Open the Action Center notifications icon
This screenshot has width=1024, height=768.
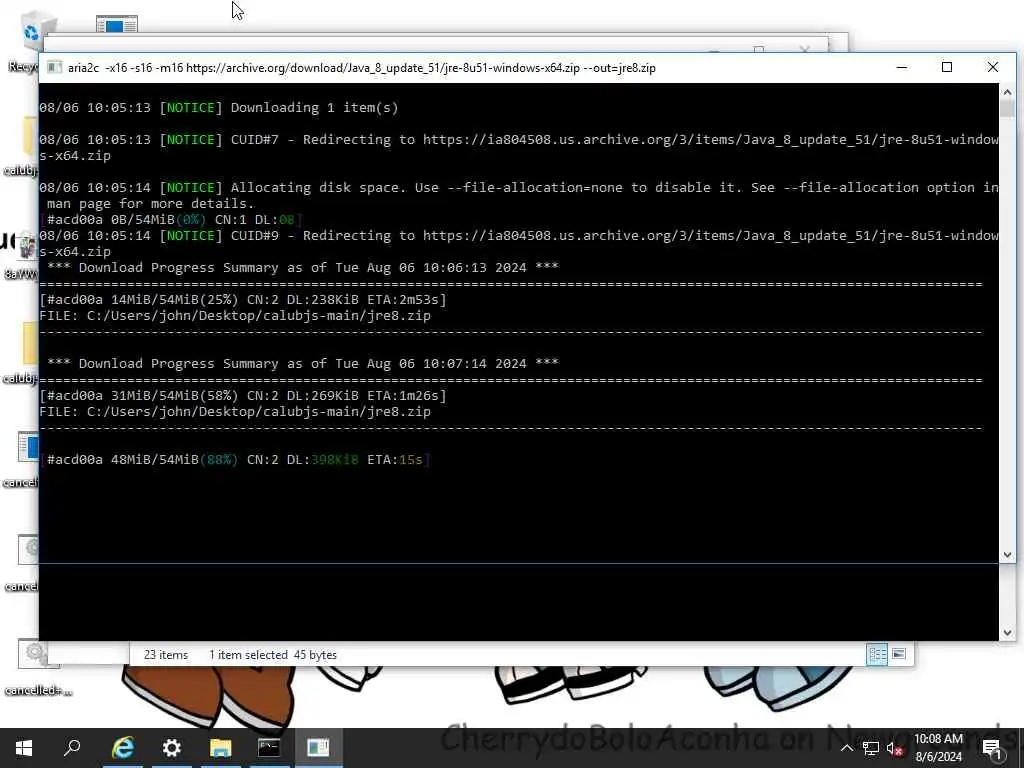point(992,748)
